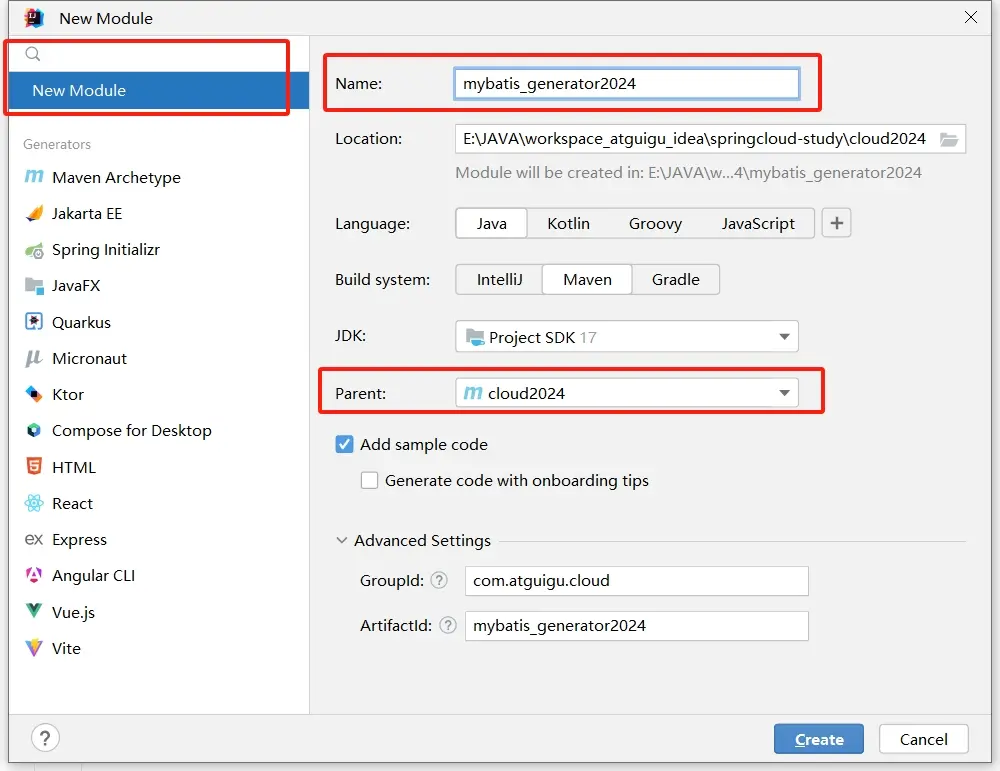The width and height of the screenshot is (1000, 771).
Task: Switch build system to Gradle
Action: coord(675,279)
